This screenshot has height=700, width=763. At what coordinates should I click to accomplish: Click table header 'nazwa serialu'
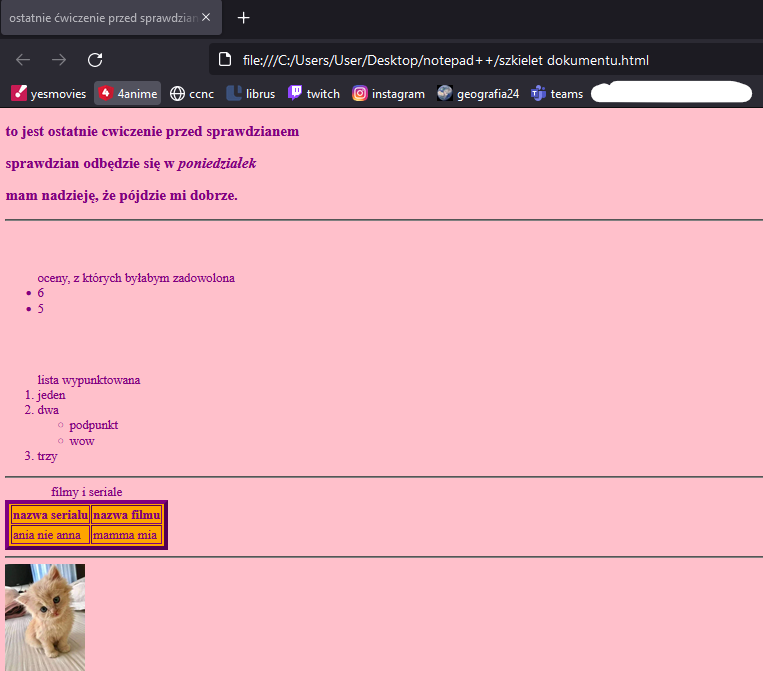click(50, 515)
